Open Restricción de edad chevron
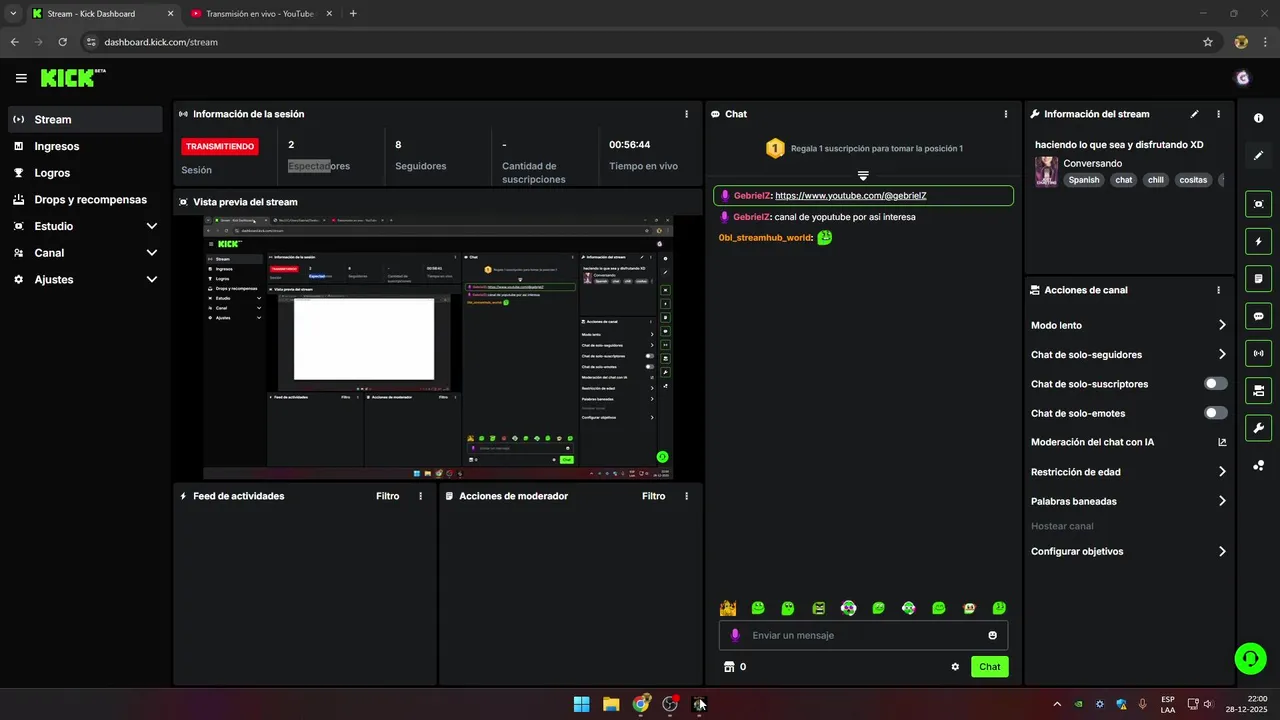Screen dimensions: 1280x720 [1222, 472]
